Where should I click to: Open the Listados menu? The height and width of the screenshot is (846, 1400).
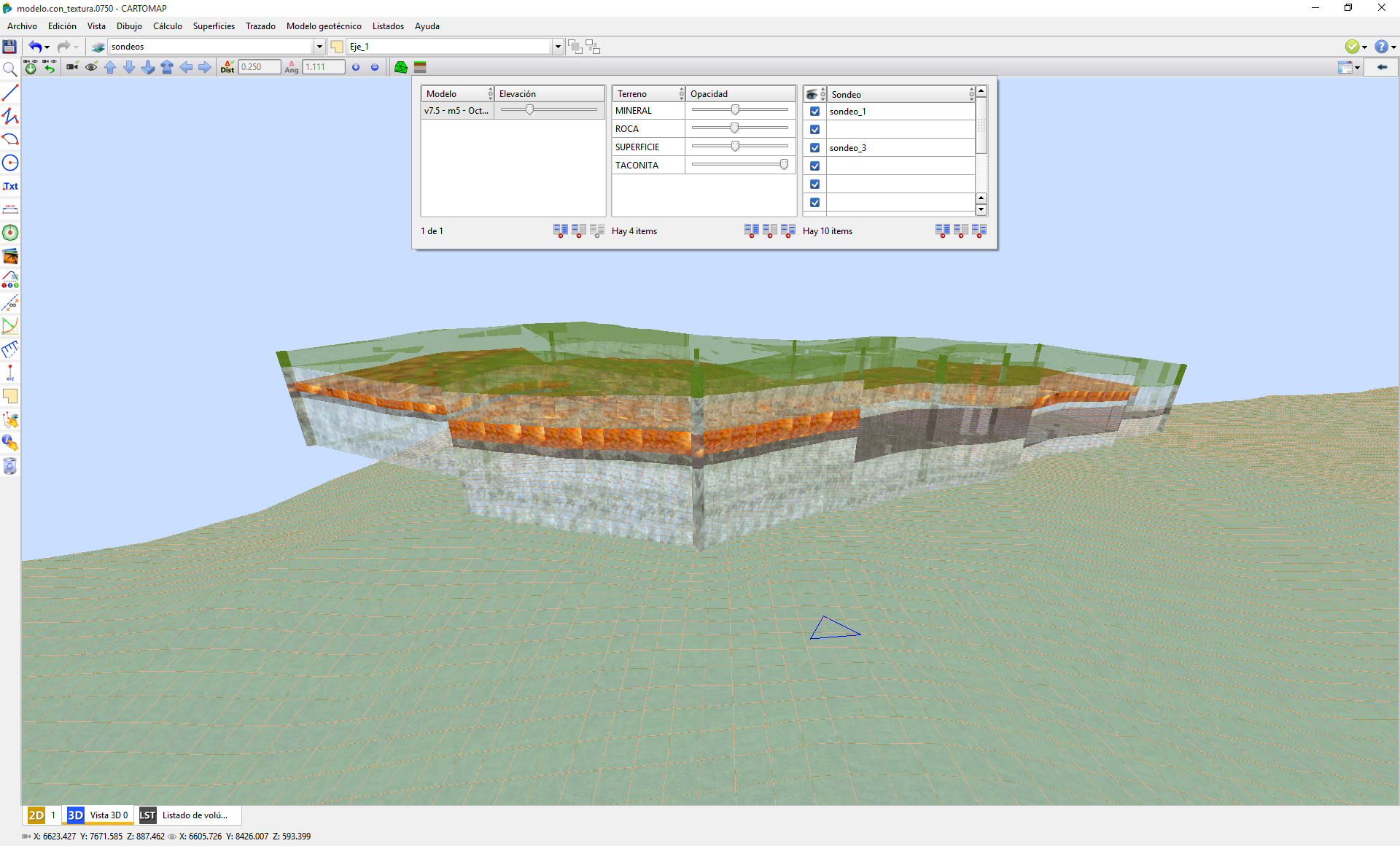[x=388, y=26]
